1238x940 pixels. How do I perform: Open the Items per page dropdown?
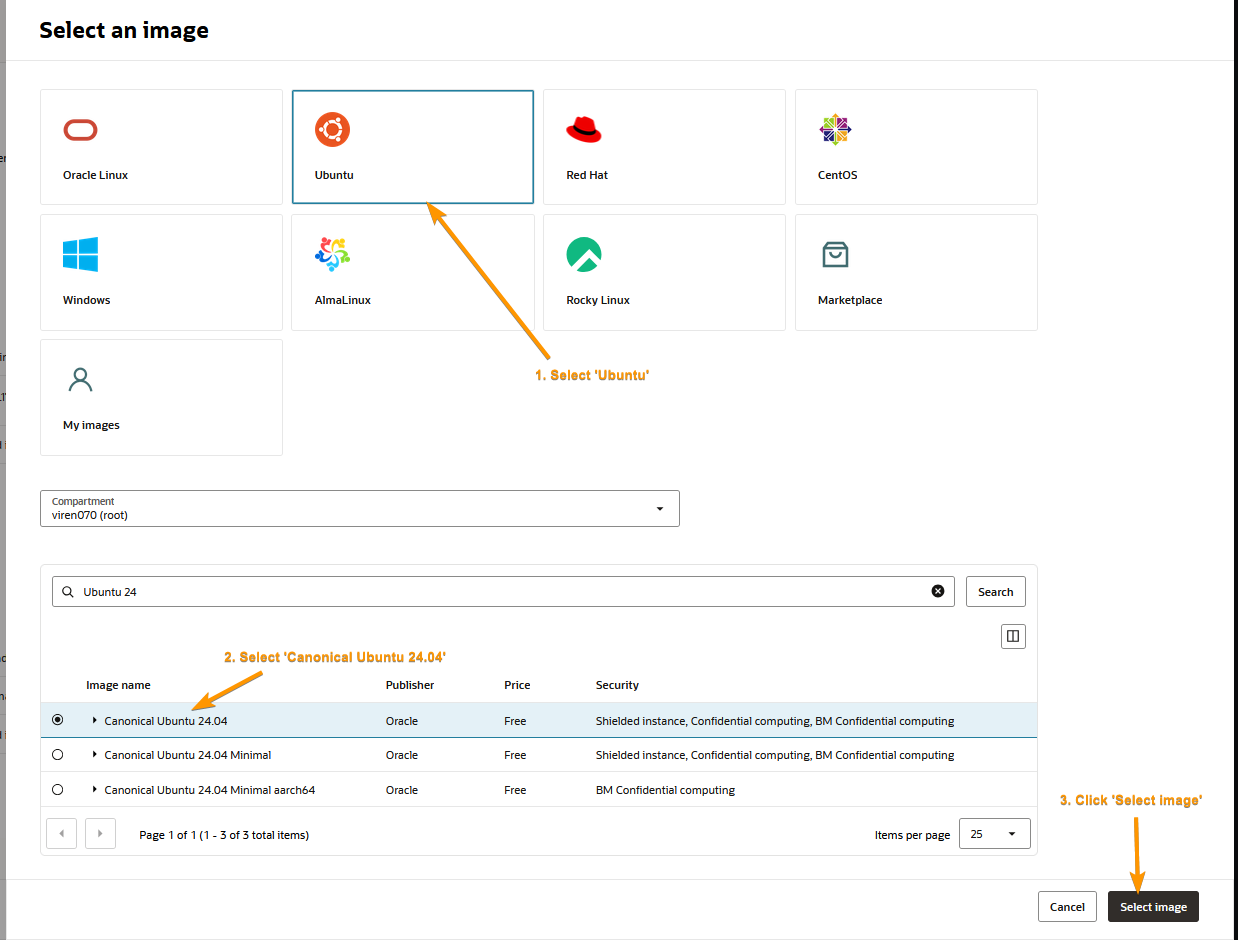pyautogui.click(x=994, y=834)
